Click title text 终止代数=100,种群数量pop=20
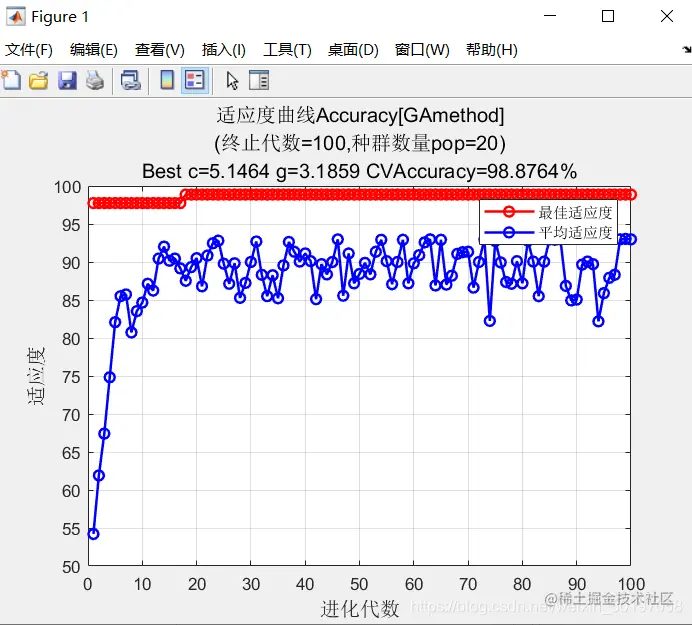Screen dimensions: 692x625 click(x=360, y=143)
